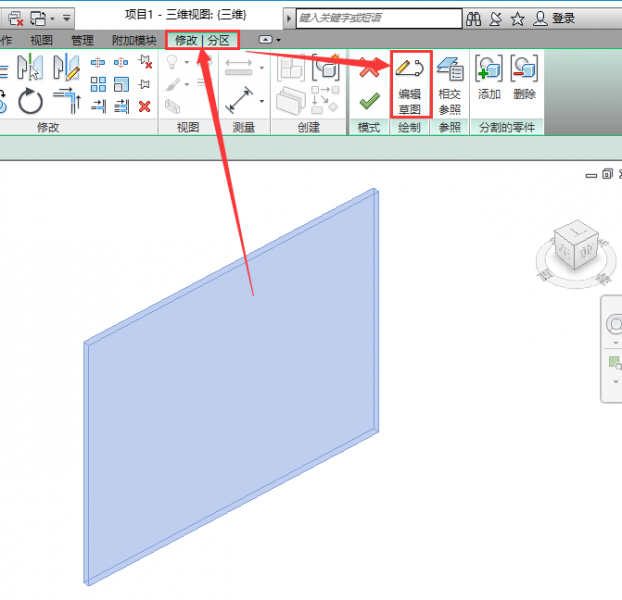Open the 管理 ribbon tab
Screen dimensions: 622x600
point(83,40)
